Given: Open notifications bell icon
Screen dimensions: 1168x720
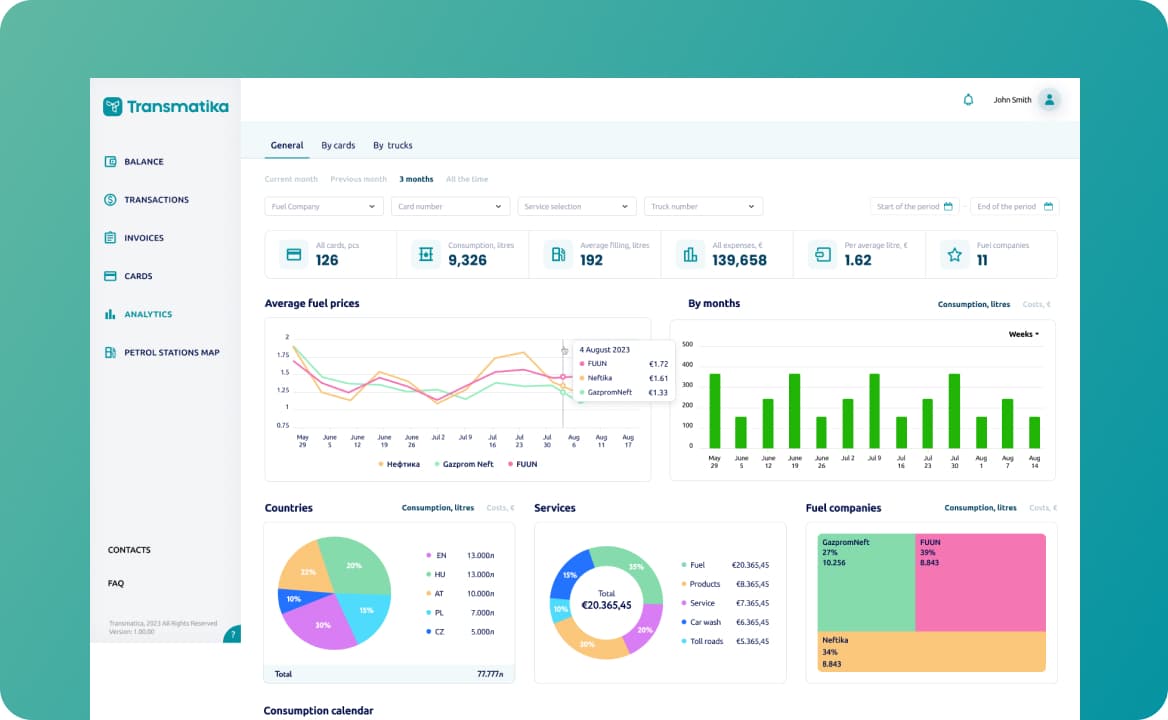Looking at the screenshot, I should click(968, 100).
